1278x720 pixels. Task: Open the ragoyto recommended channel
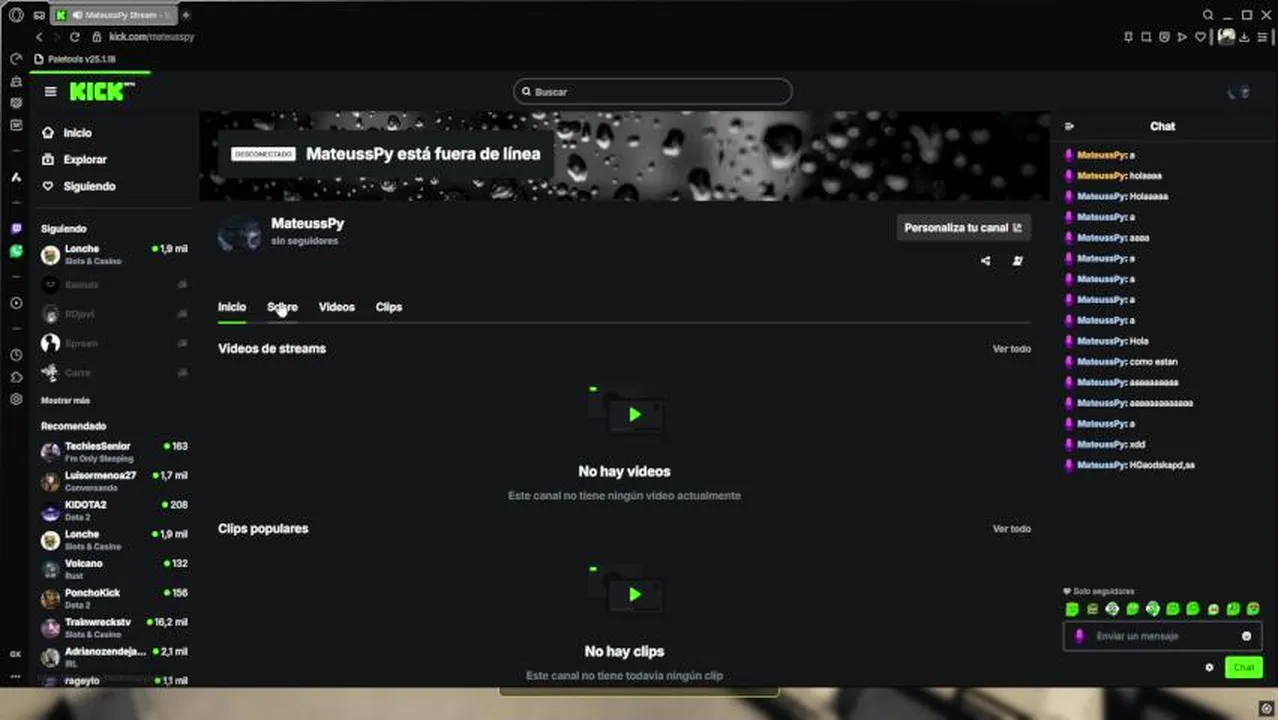tap(114, 680)
